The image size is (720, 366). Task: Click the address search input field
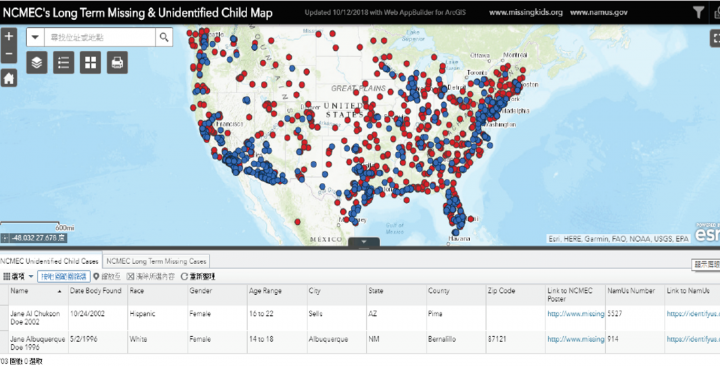pyautogui.click(x=100, y=37)
